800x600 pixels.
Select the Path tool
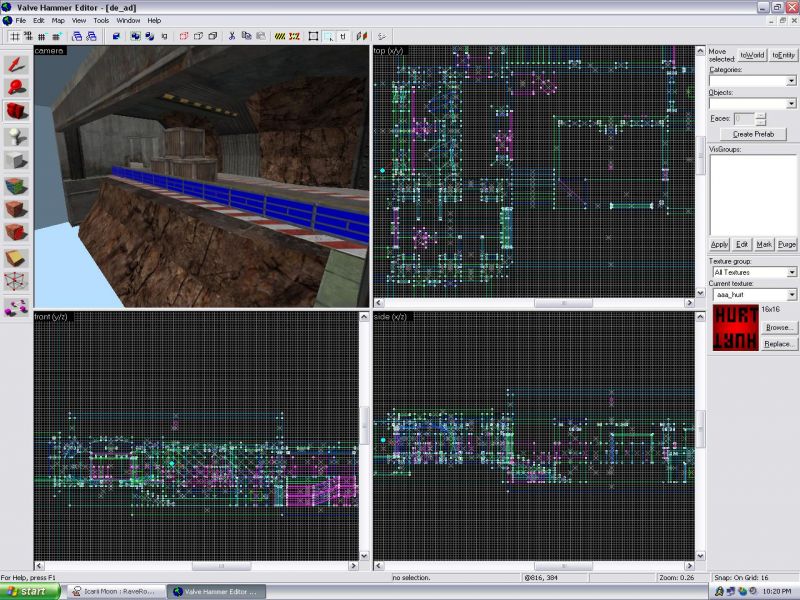(x=16, y=305)
